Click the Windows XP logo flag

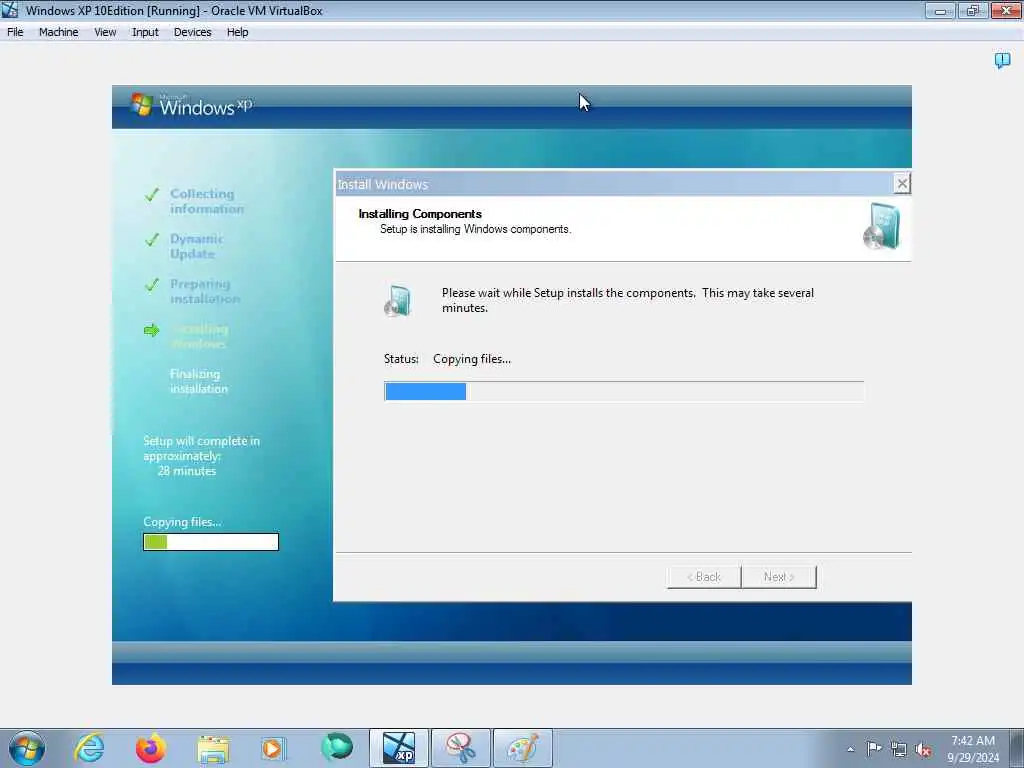click(141, 104)
